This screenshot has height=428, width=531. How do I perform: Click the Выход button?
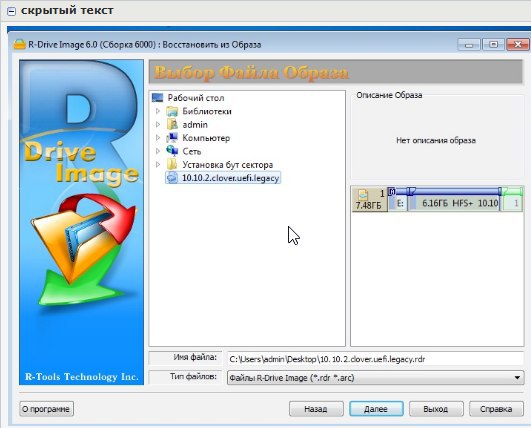pos(436,409)
